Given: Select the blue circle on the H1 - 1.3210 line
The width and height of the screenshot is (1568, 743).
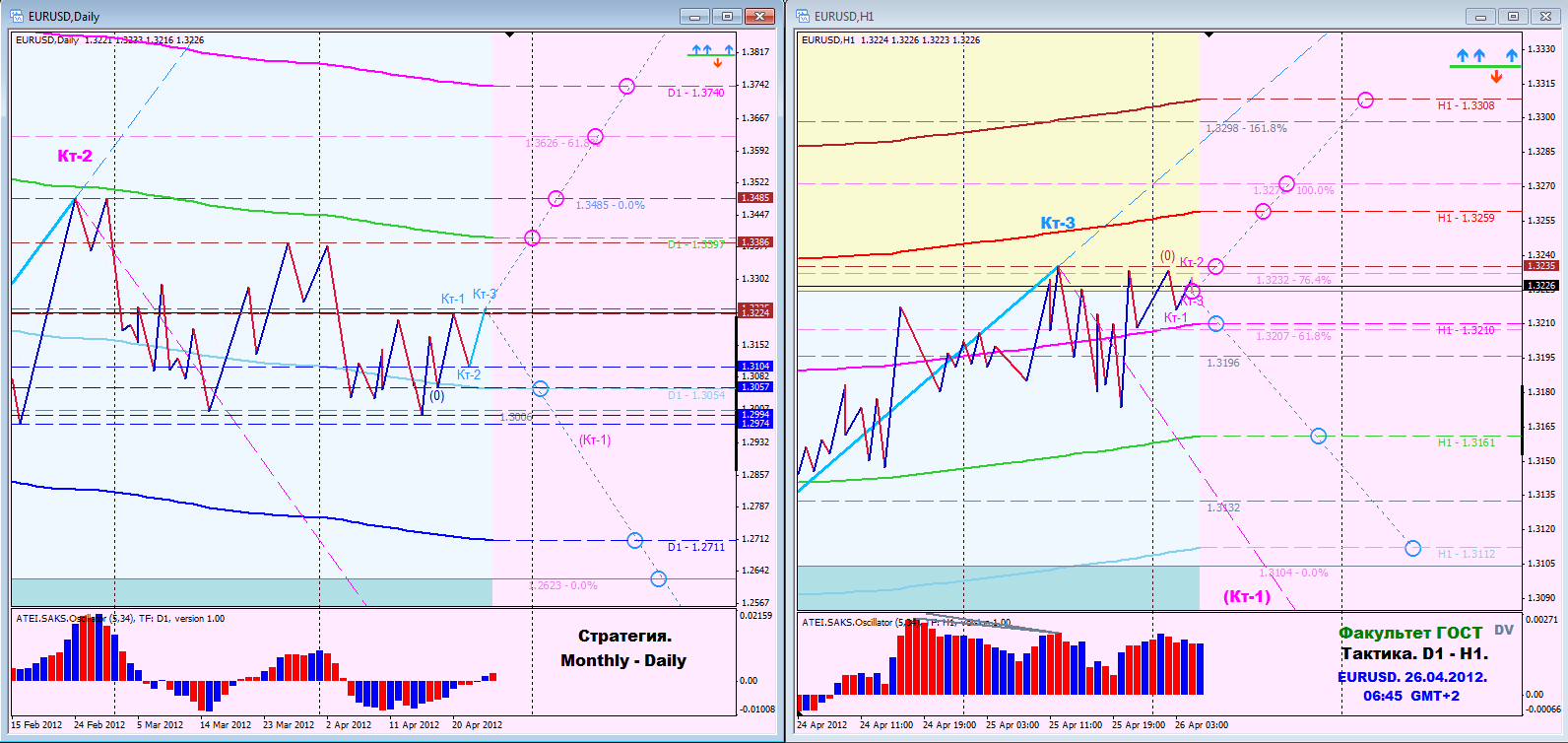Looking at the screenshot, I should (x=1216, y=323).
